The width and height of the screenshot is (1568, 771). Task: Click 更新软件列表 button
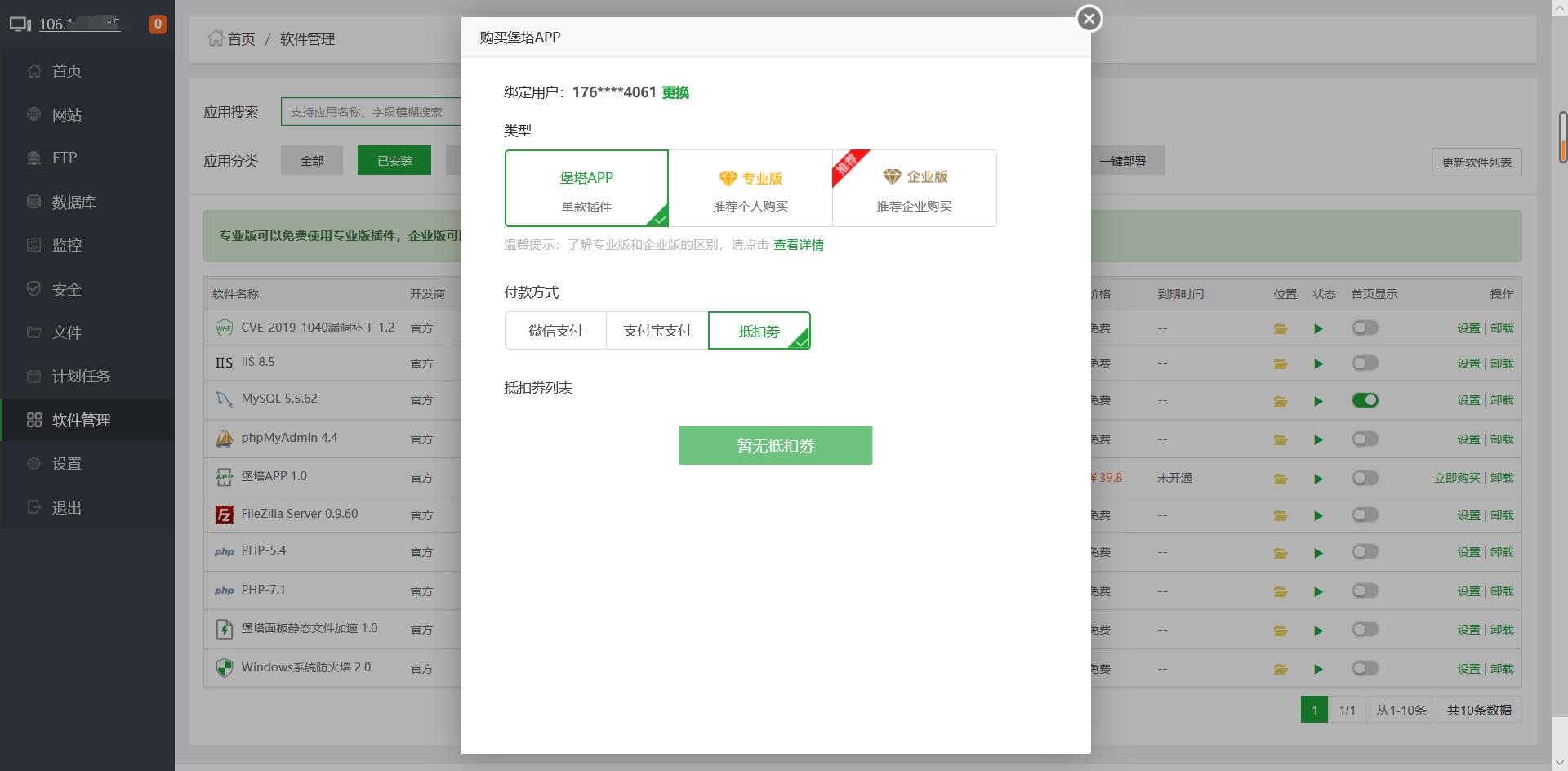(1477, 162)
